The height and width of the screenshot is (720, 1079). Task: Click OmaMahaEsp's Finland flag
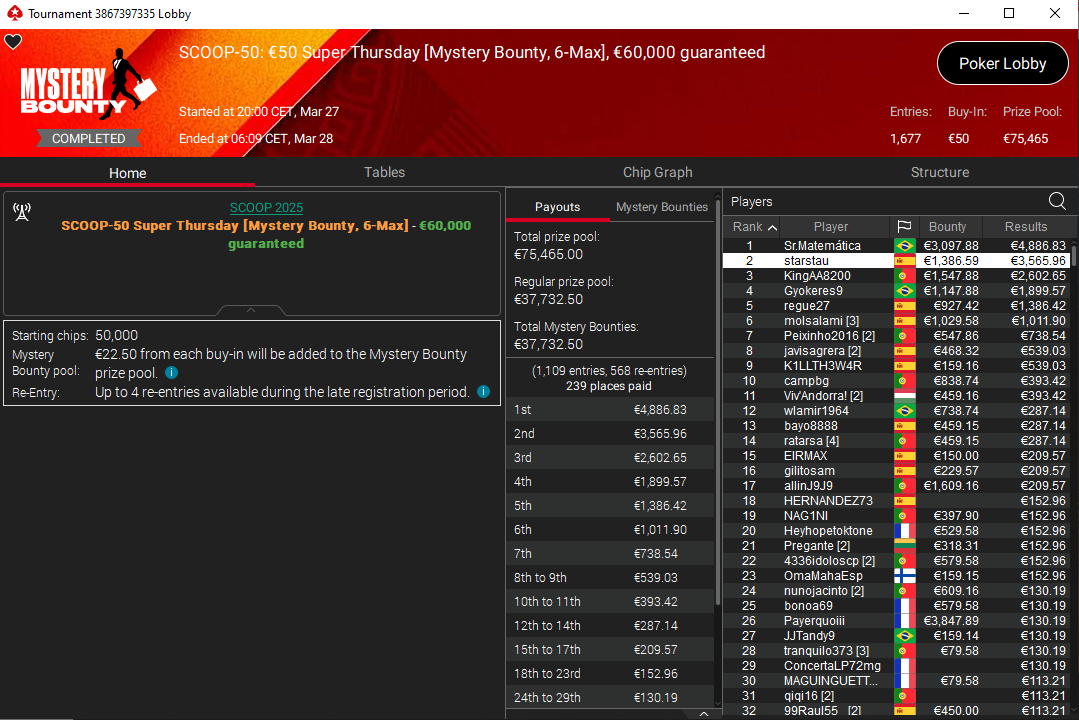pyautogui.click(x=904, y=575)
